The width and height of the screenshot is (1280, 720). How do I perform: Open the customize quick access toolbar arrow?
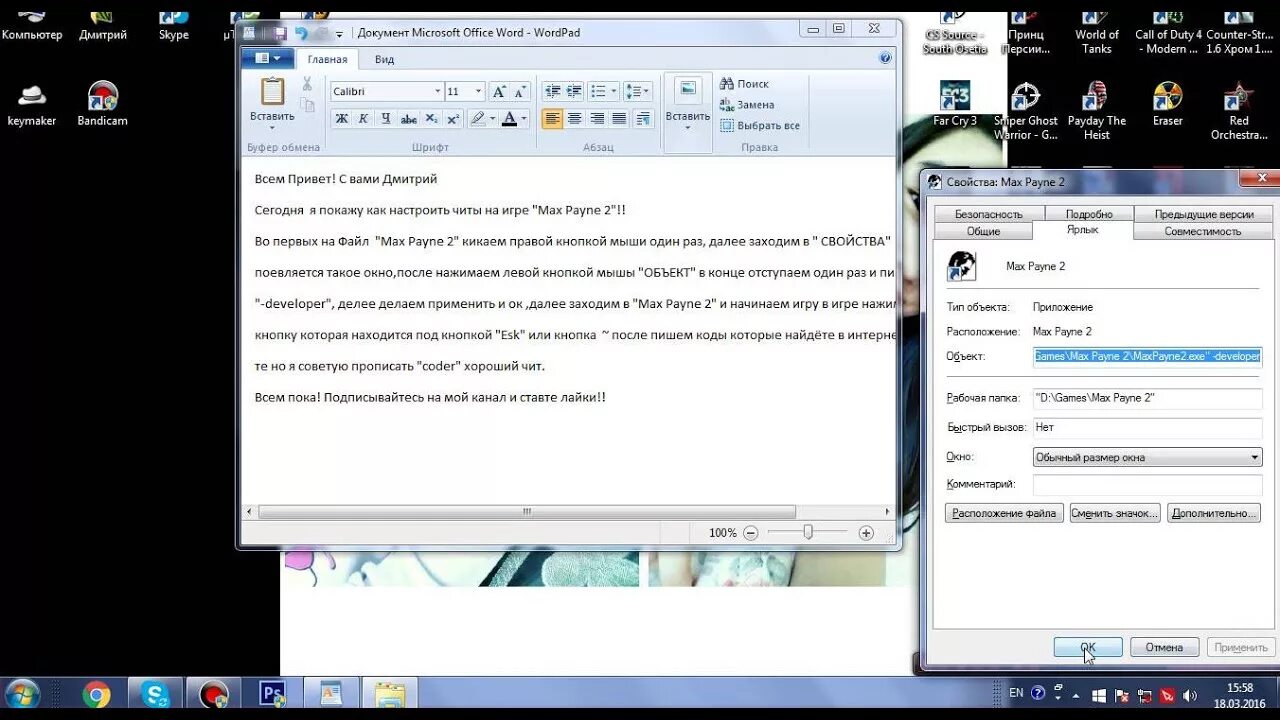click(x=340, y=34)
